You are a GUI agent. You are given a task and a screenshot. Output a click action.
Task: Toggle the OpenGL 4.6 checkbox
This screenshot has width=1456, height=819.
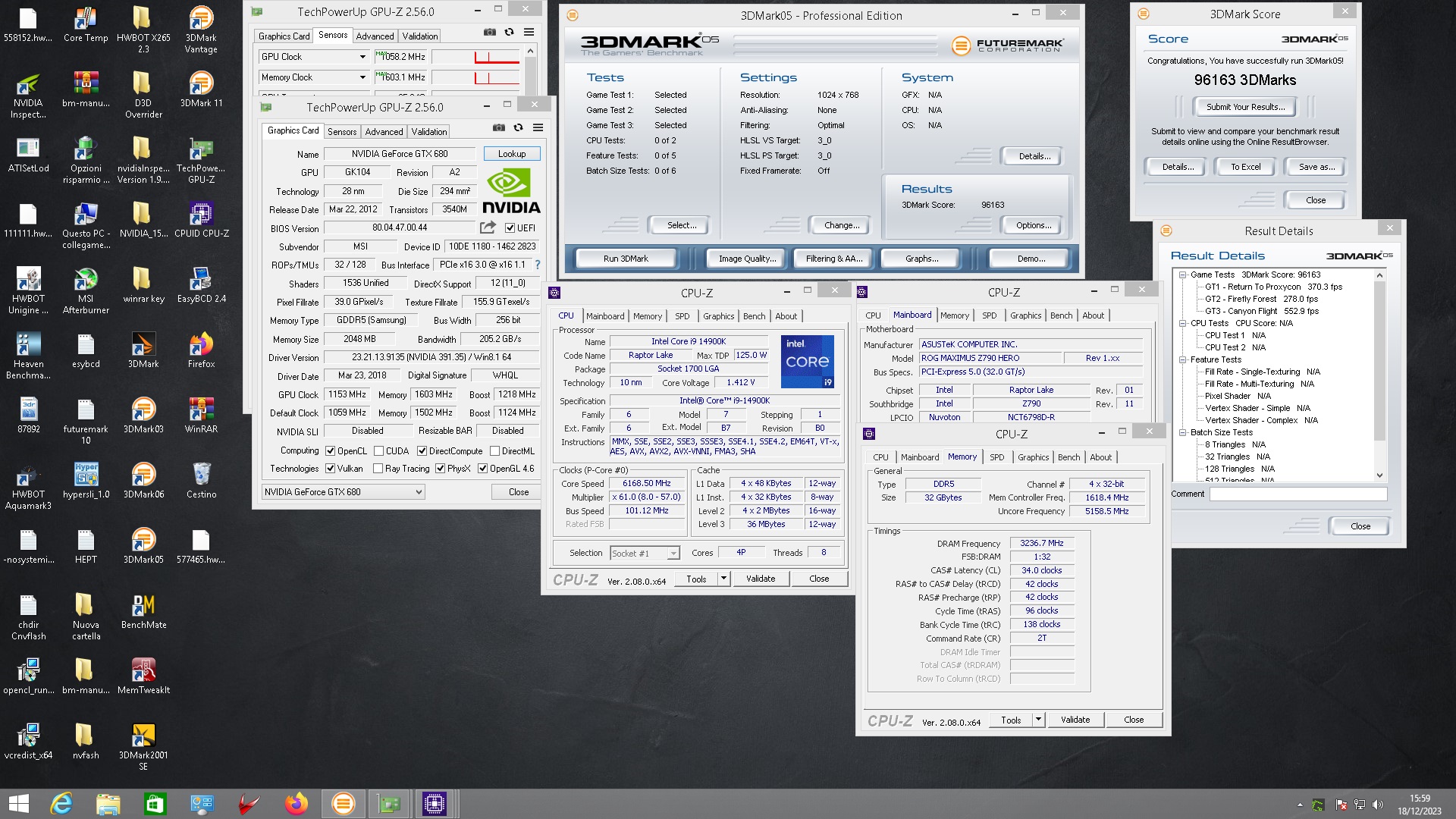point(482,469)
